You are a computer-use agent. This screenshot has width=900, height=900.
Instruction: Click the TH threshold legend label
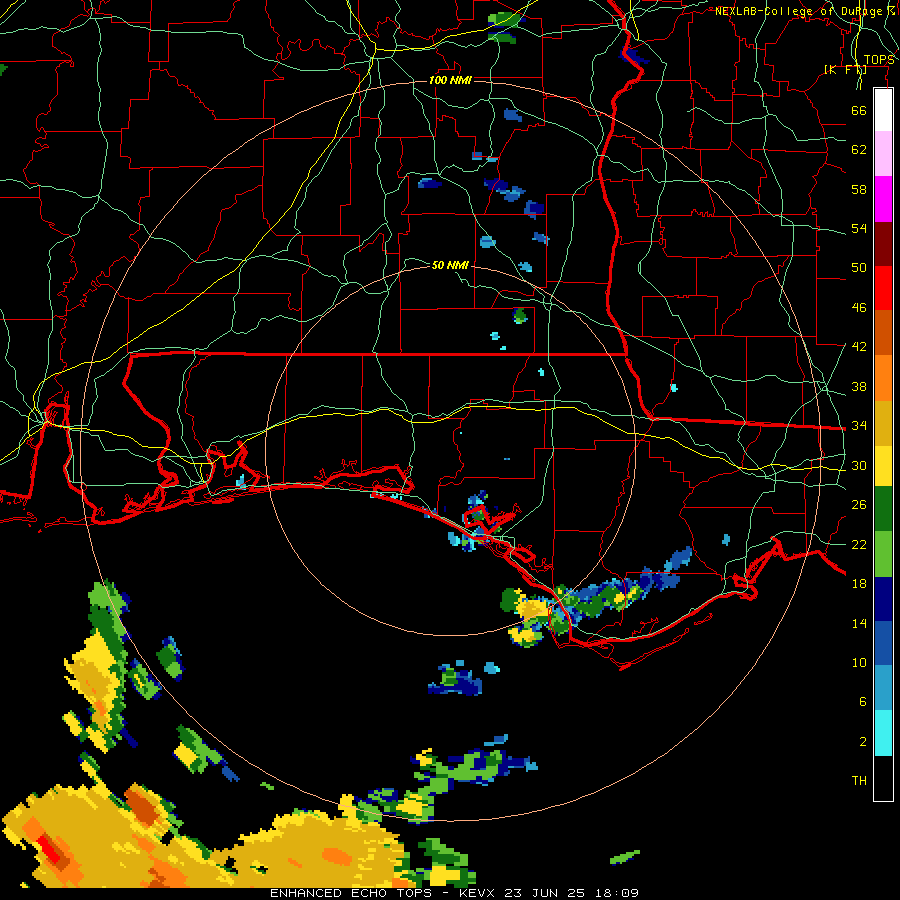point(859,781)
